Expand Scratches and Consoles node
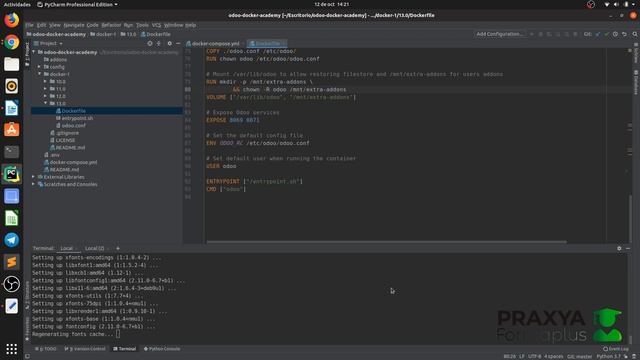This screenshot has height=360, width=640. tap(34, 184)
